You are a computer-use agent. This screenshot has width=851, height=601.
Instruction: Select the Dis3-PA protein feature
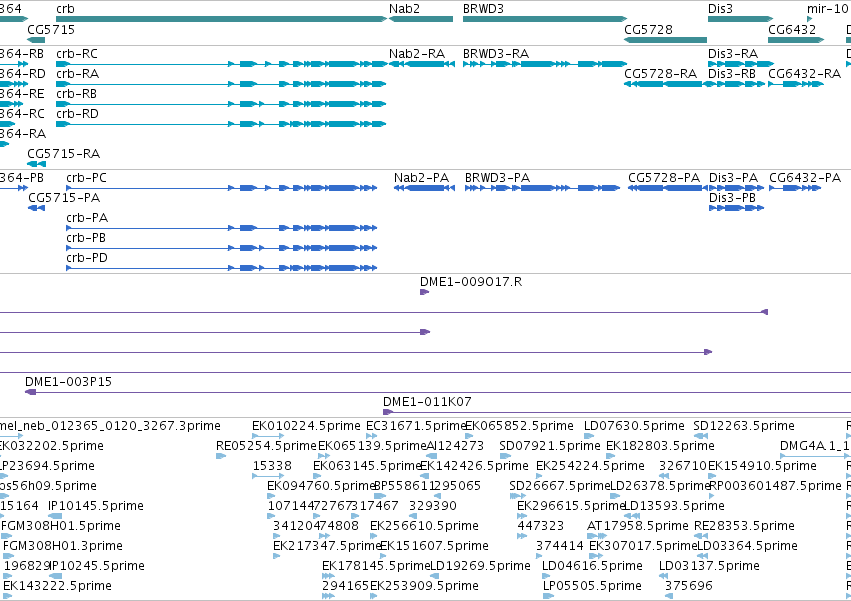tap(736, 188)
